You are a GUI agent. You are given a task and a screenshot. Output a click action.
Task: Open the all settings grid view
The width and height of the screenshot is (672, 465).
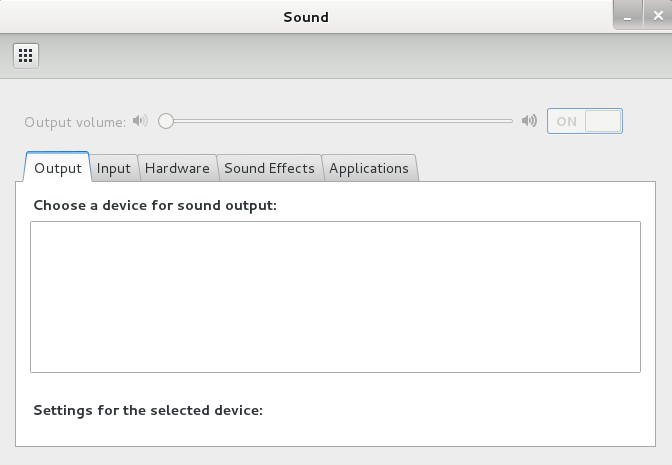click(26, 55)
